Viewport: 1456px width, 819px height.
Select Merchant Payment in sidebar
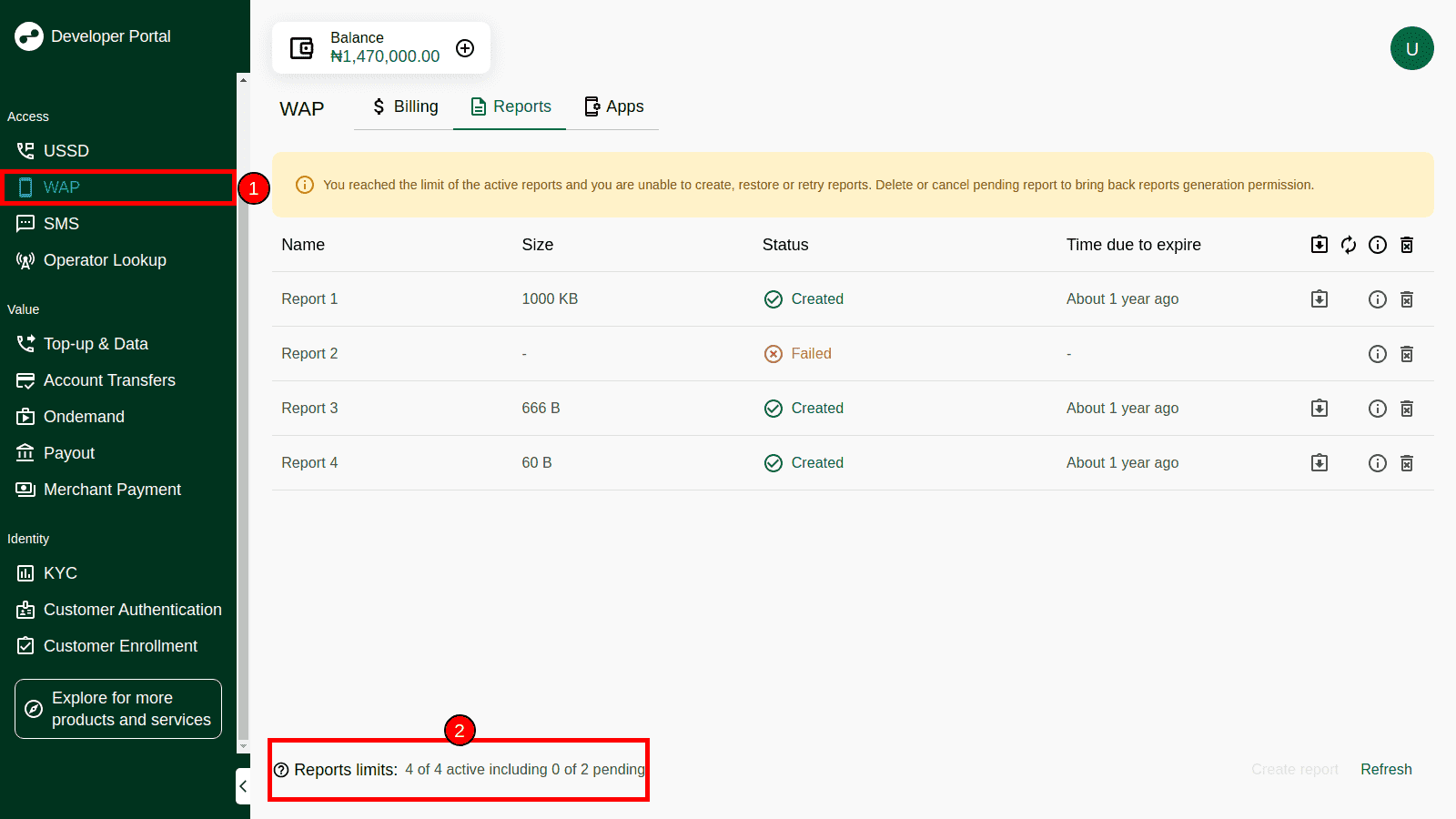tap(112, 490)
